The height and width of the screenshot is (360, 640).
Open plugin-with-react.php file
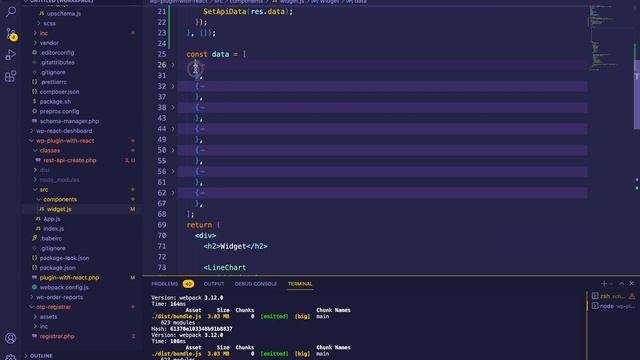pos(69,278)
